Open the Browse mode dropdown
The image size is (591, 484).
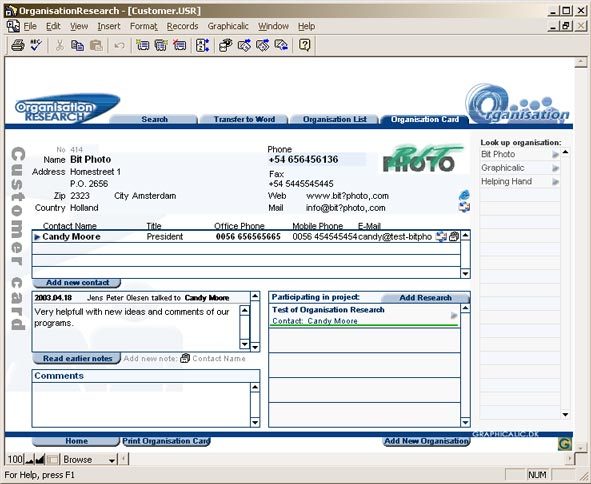[x=112, y=460]
